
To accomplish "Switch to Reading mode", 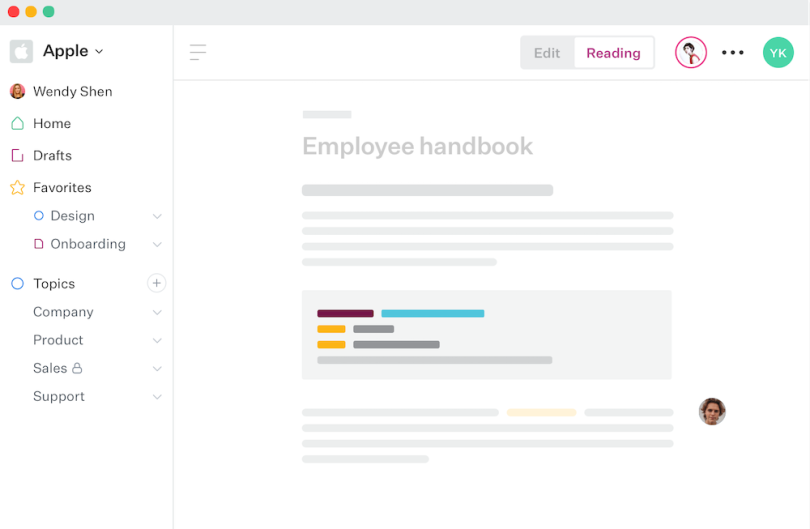I will click(613, 53).
